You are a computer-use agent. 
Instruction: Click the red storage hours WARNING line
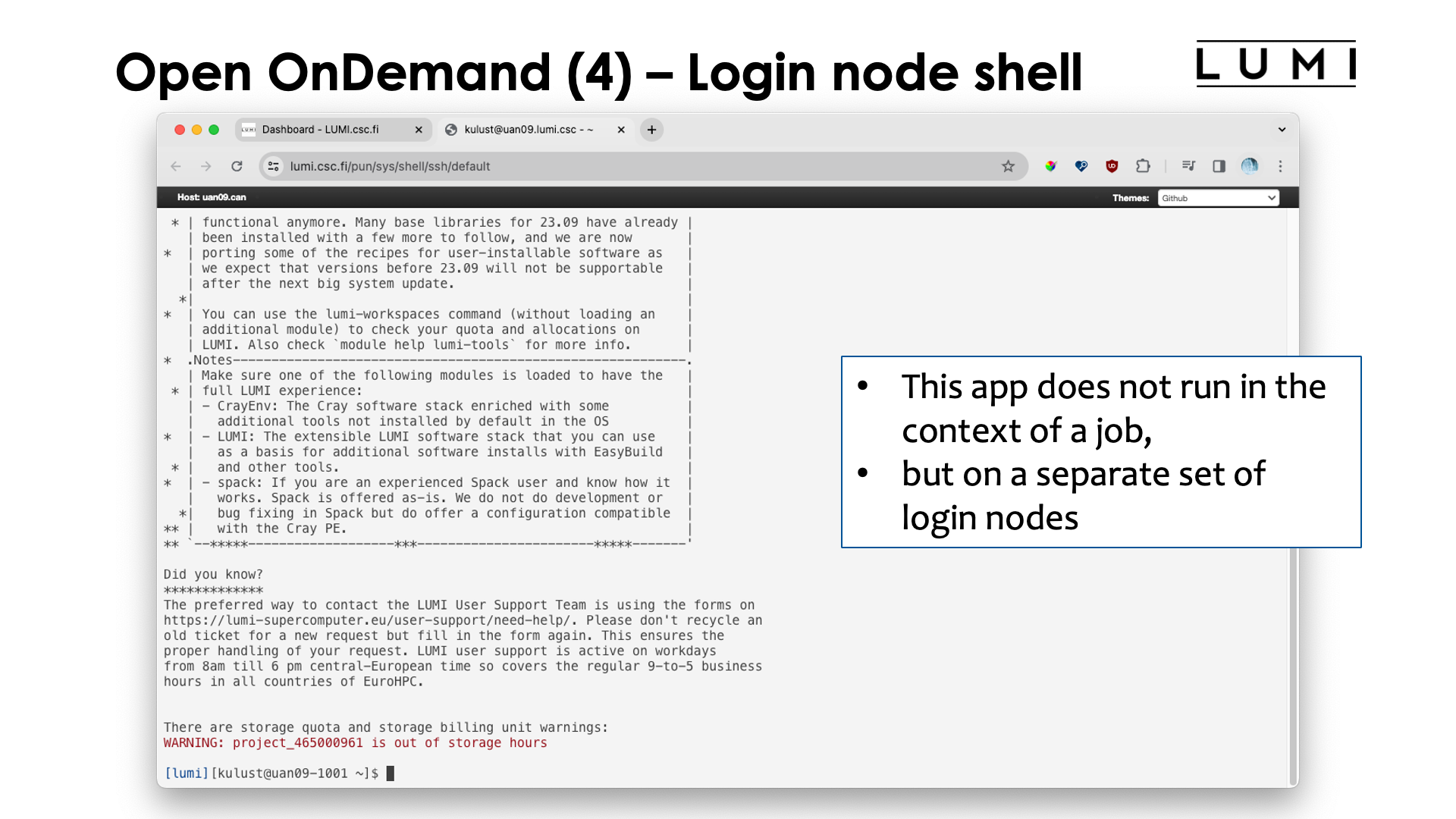point(355,743)
